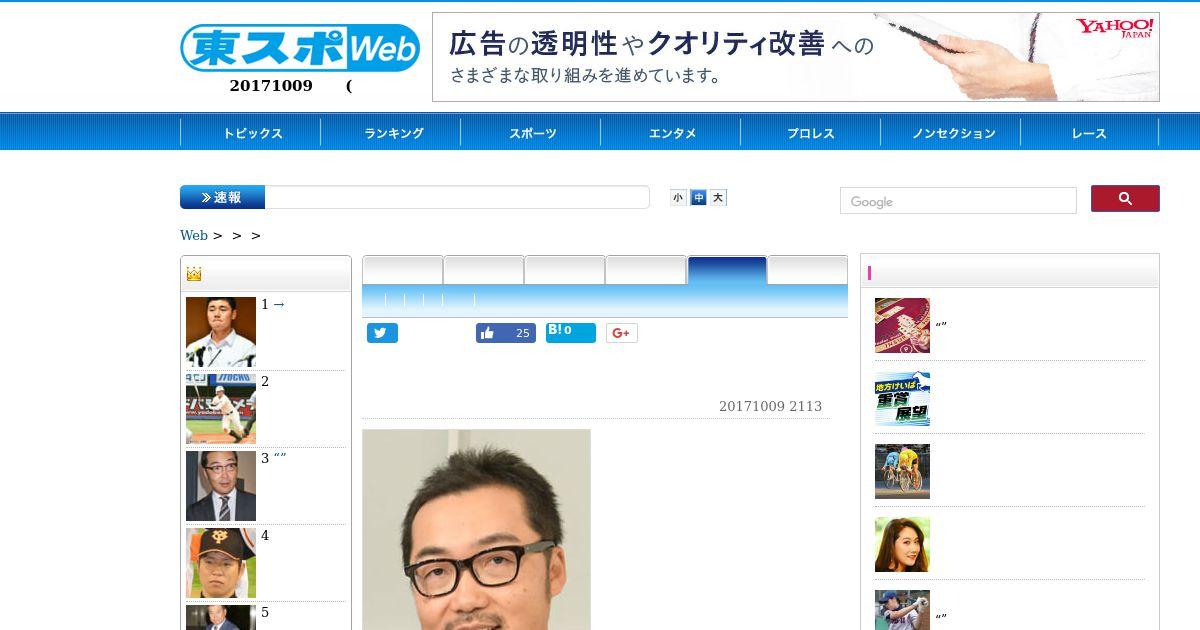Open the baseball batter sidebar thumbnail
The width and height of the screenshot is (1200, 630).
click(902, 610)
